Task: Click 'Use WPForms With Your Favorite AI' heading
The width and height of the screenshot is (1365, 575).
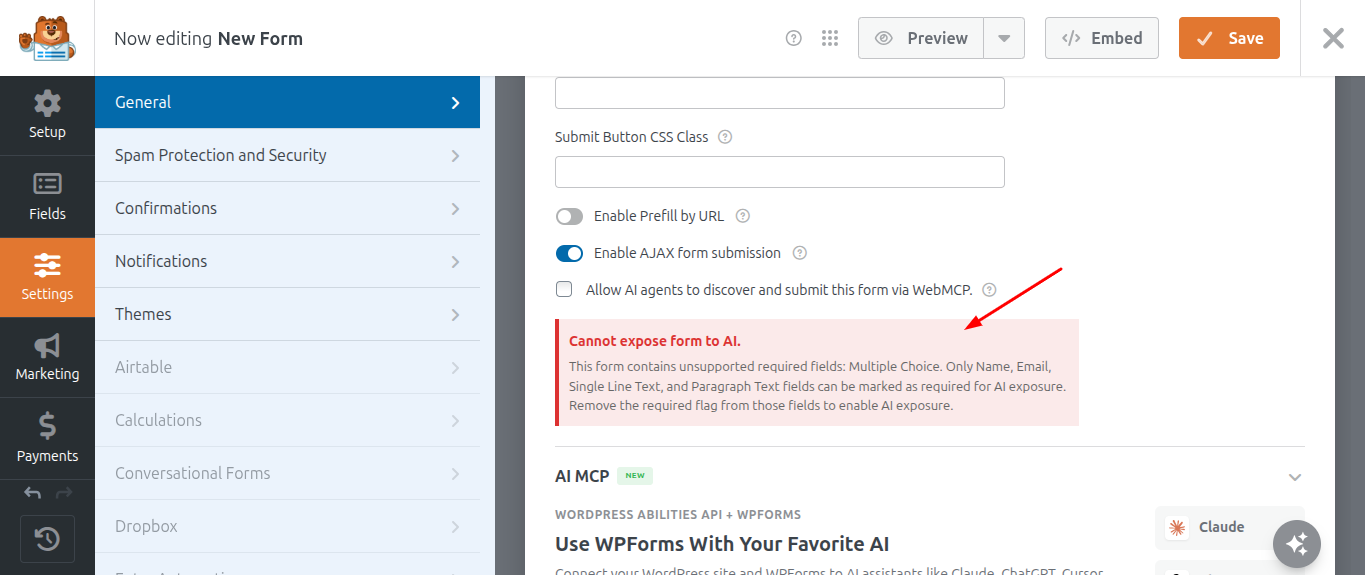Action: [722, 544]
